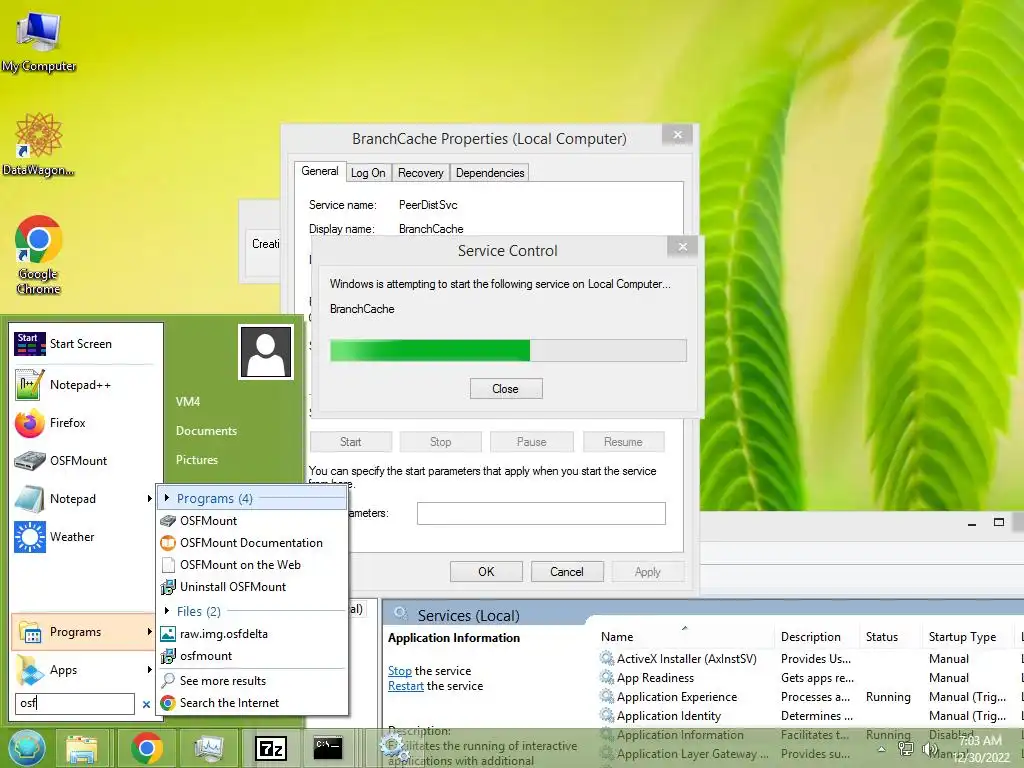Screen dimensions: 1024x768
Task: Open Programs folder in start menu
Action: 82,632
